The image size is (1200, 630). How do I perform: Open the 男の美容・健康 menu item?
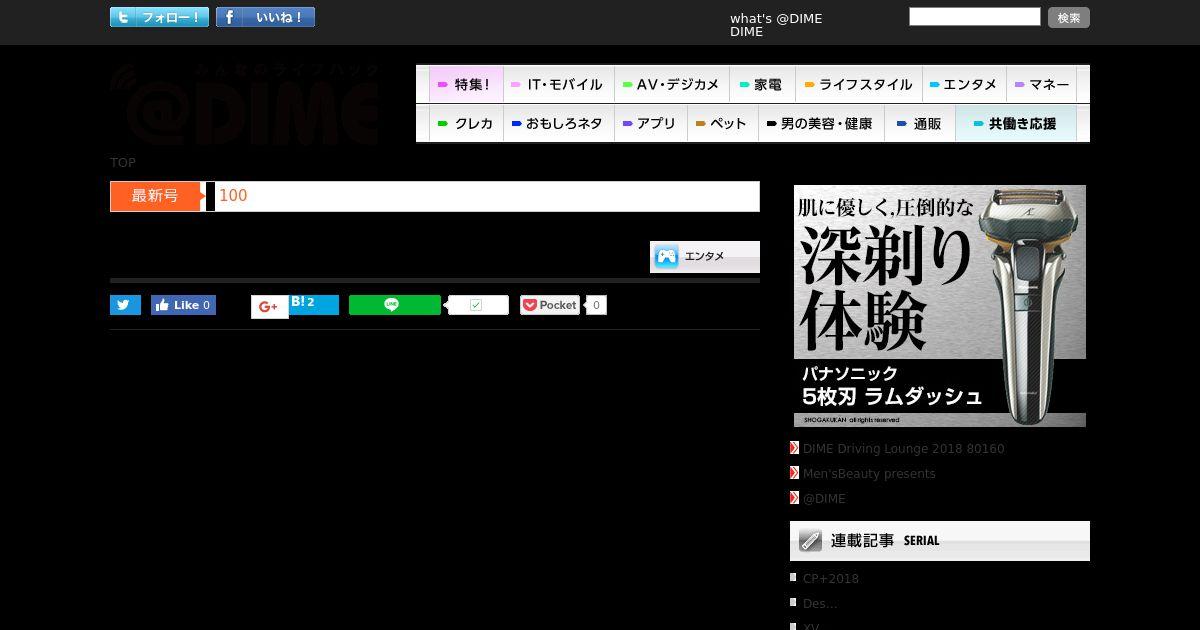pyautogui.click(x=820, y=123)
